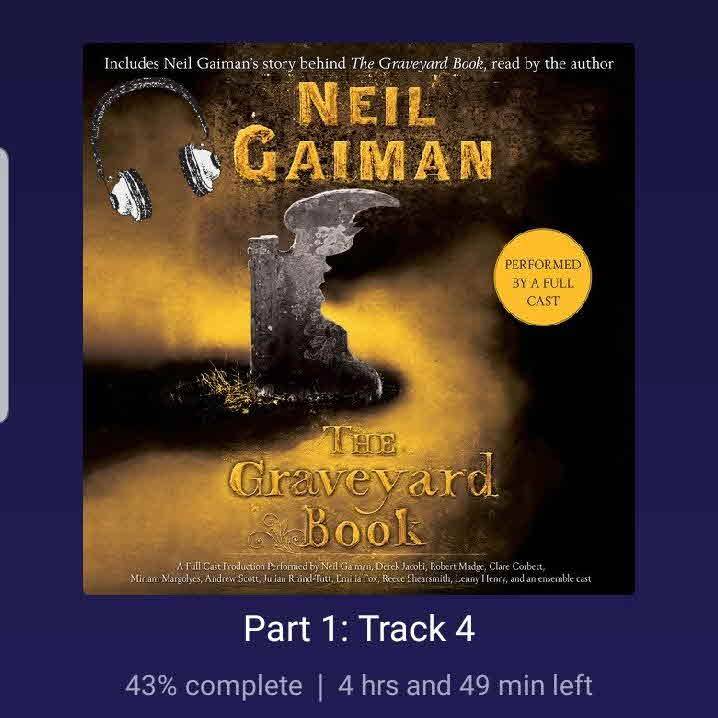Viewport: 718px width, 718px height.
Task: Tap the word Book in the cover title
Action: pyautogui.click(x=362, y=529)
